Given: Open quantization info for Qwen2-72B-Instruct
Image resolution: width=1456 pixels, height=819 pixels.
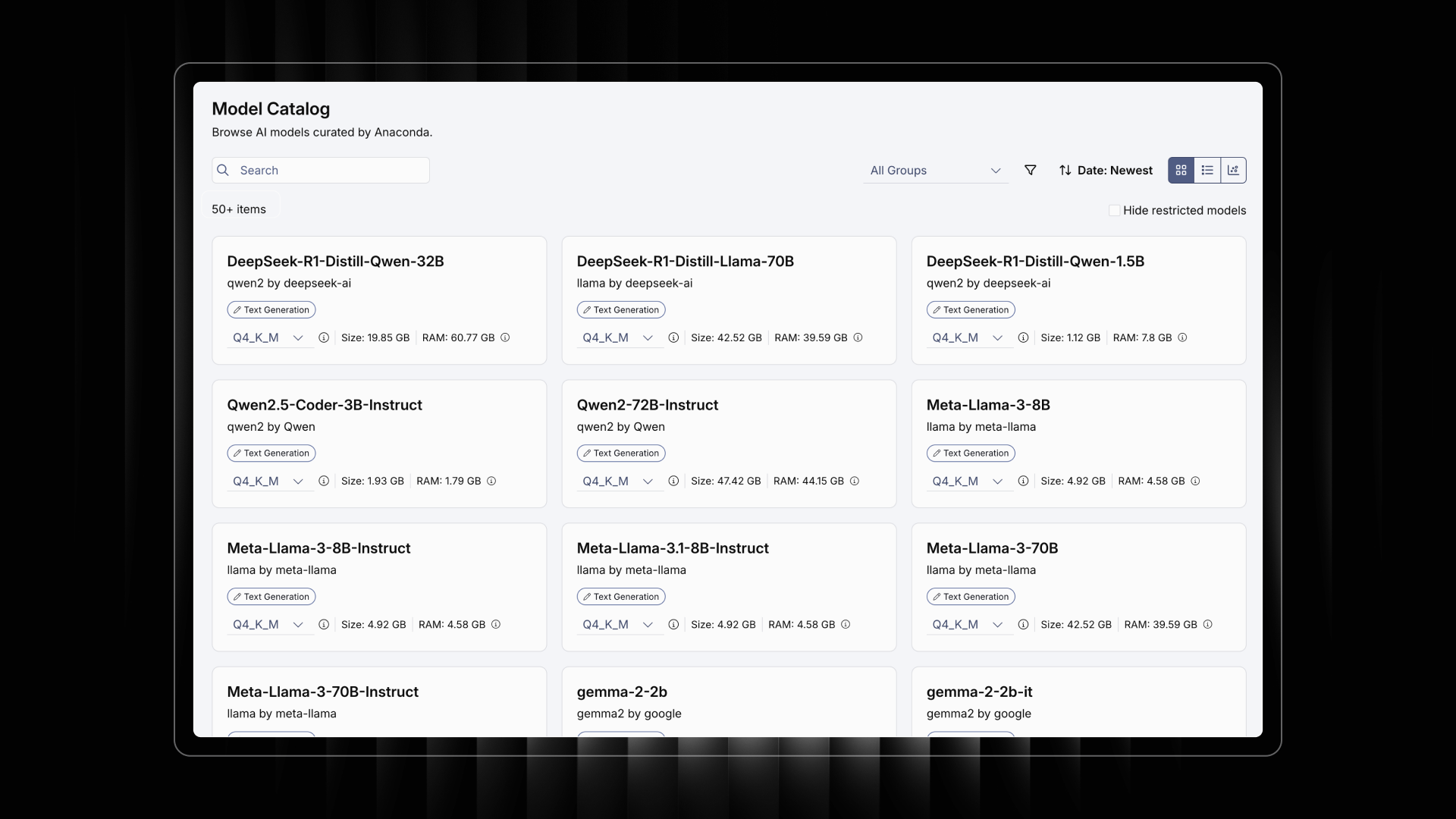Looking at the screenshot, I should tap(673, 481).
